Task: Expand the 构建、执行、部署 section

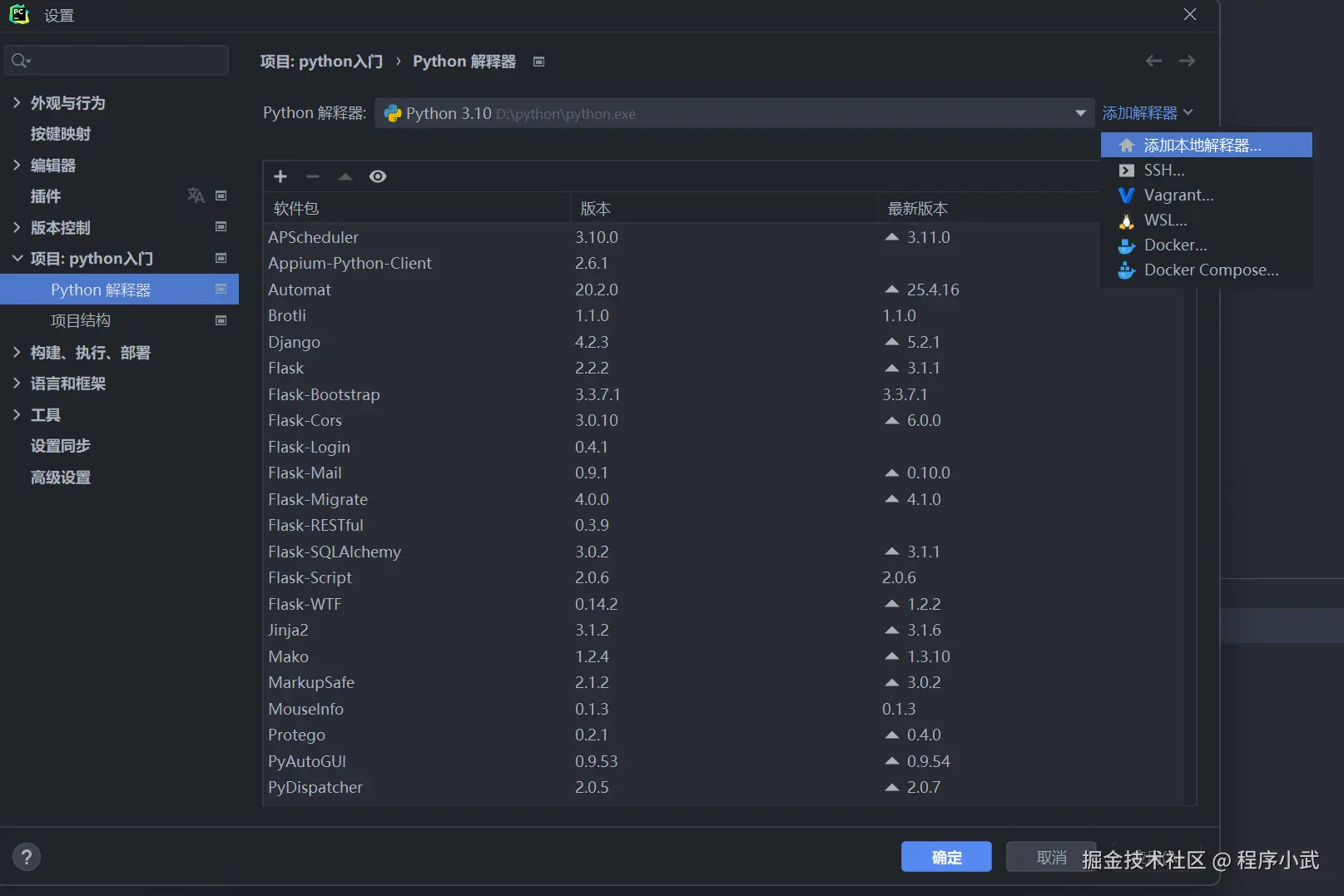Action: (x=17, y=352)
